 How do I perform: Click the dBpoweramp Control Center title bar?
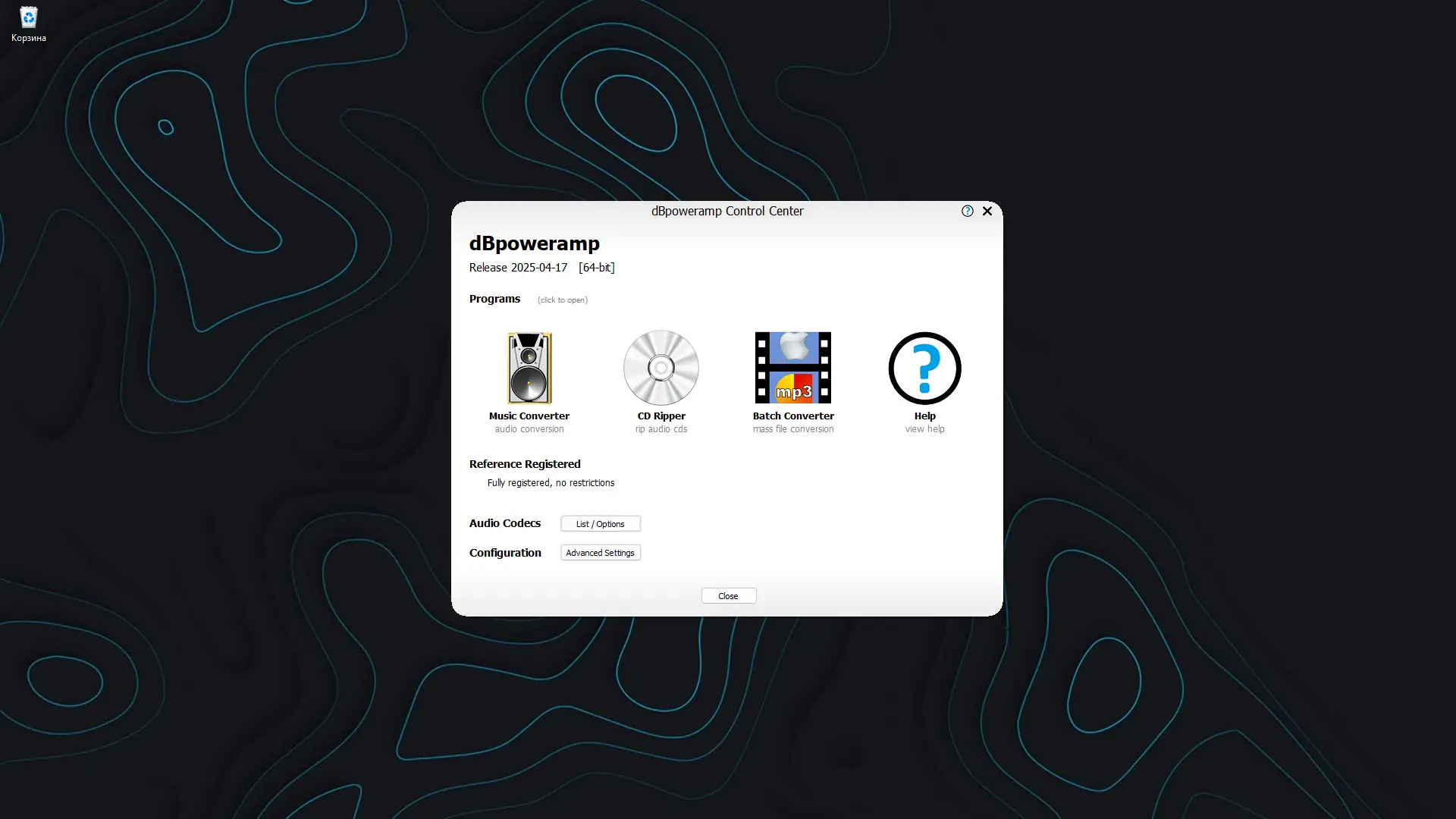(726, 212)
